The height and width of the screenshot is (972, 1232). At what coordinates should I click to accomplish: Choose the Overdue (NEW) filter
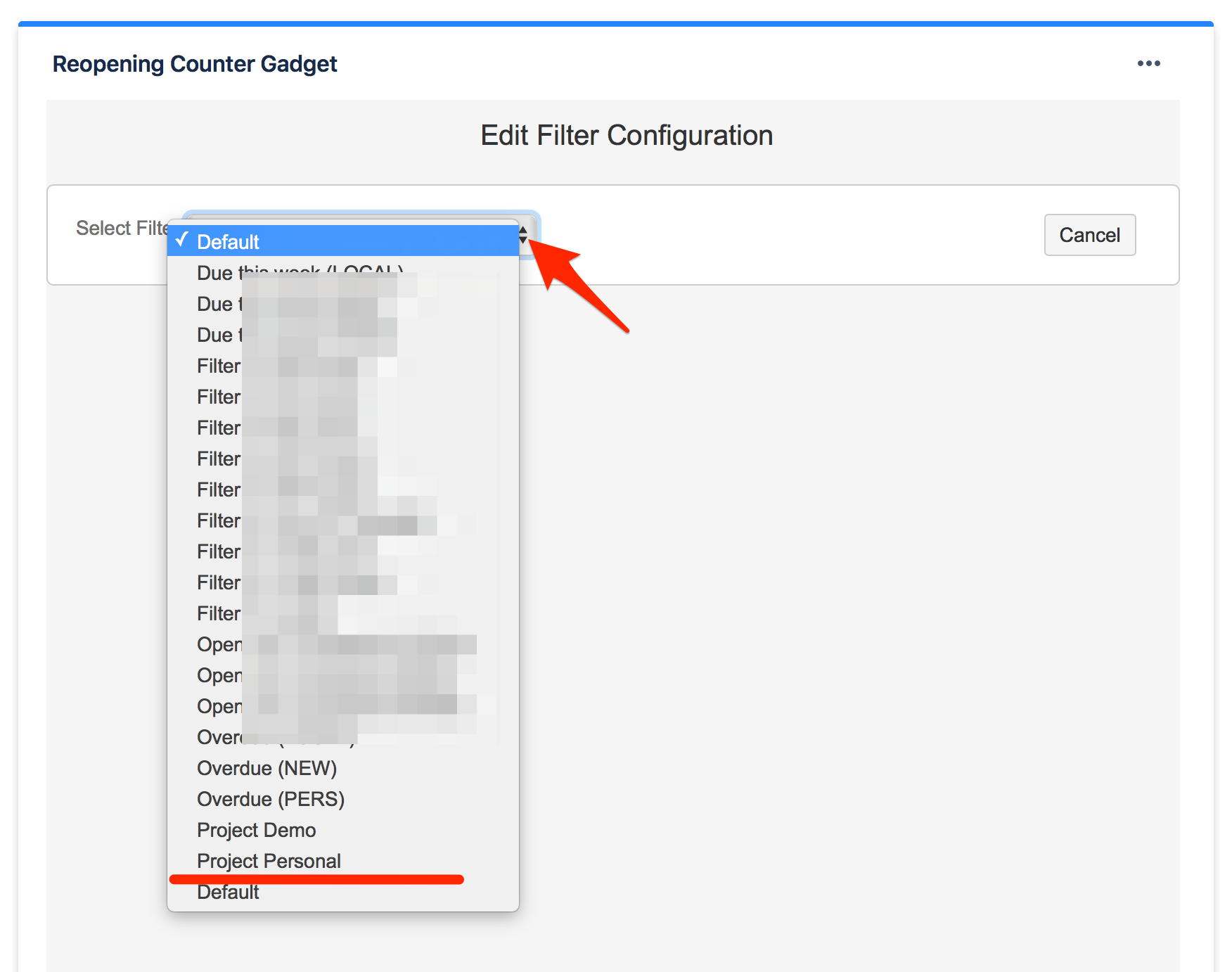point(343,768)
